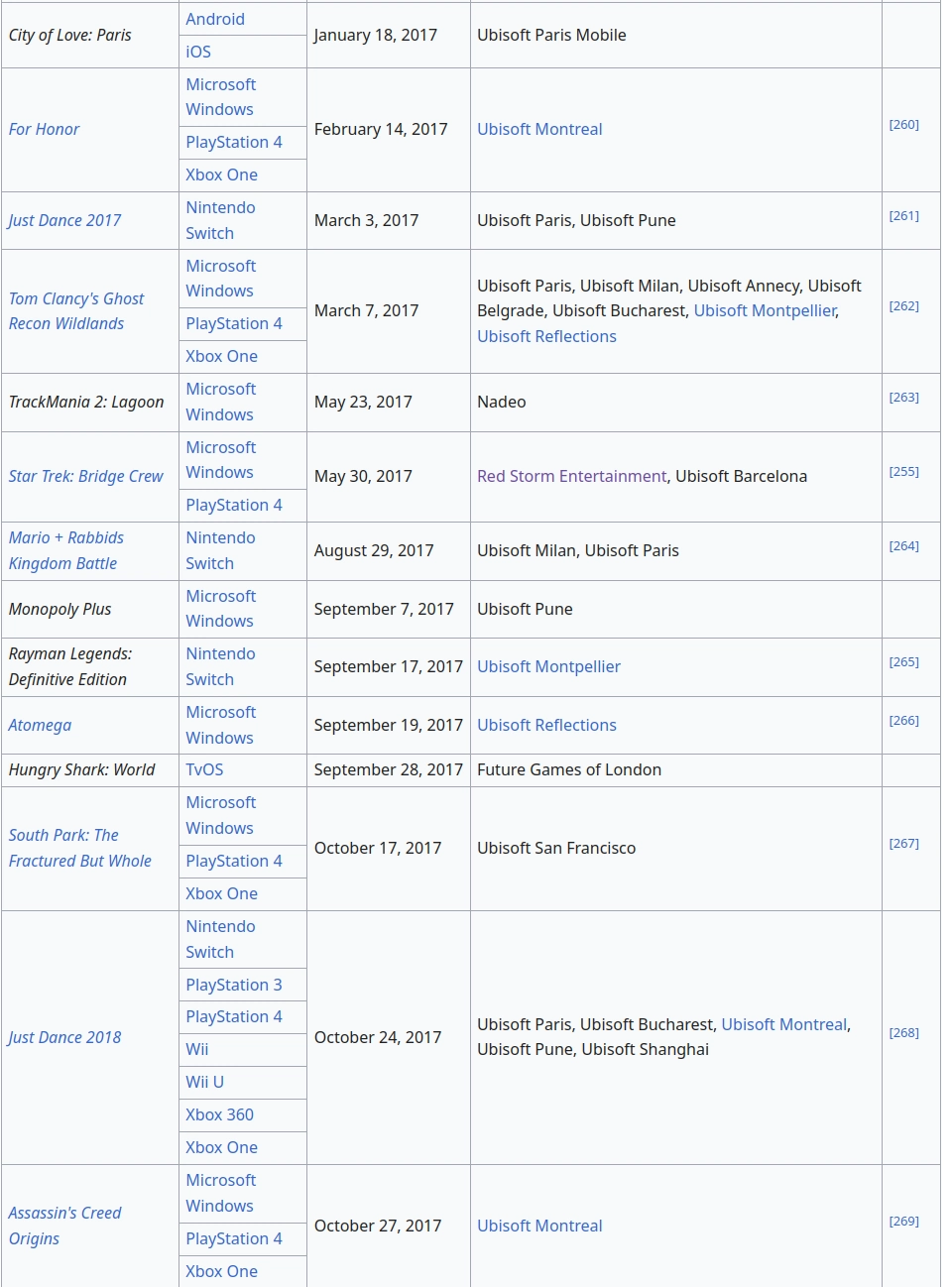952x1287 pixels.
Task: Click Microsoft Windows in Assassin's Creed Origins row
Action: 220,1193
